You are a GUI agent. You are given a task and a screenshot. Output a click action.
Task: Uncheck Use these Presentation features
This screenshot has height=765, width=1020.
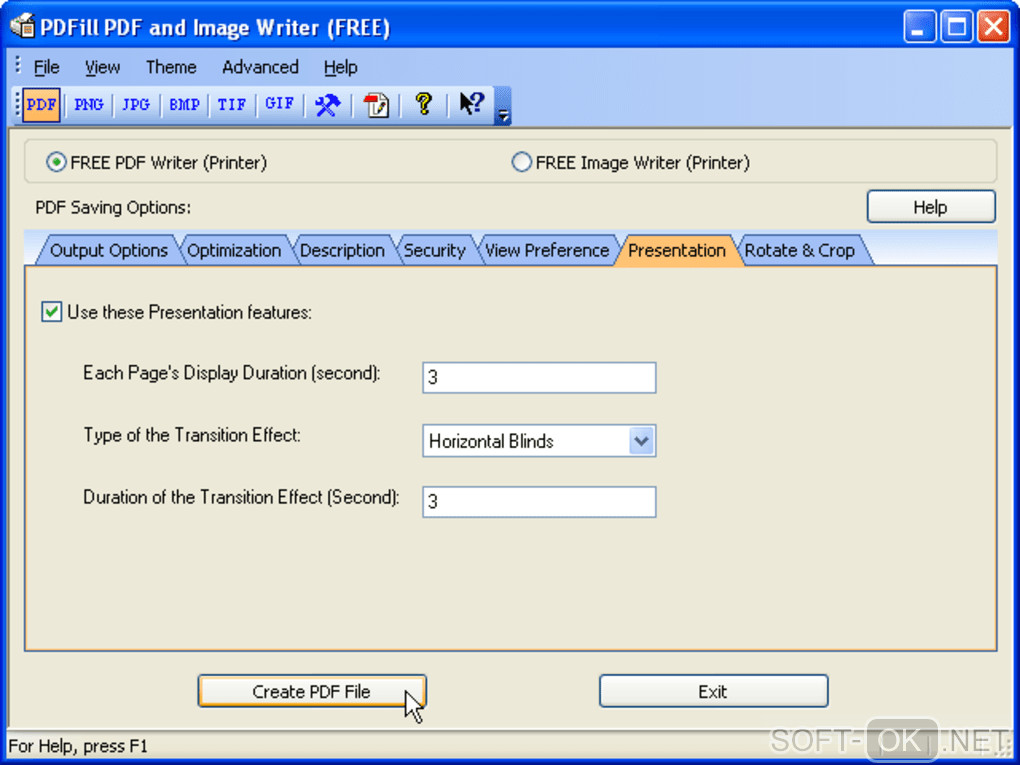click(x=51, y=312)
